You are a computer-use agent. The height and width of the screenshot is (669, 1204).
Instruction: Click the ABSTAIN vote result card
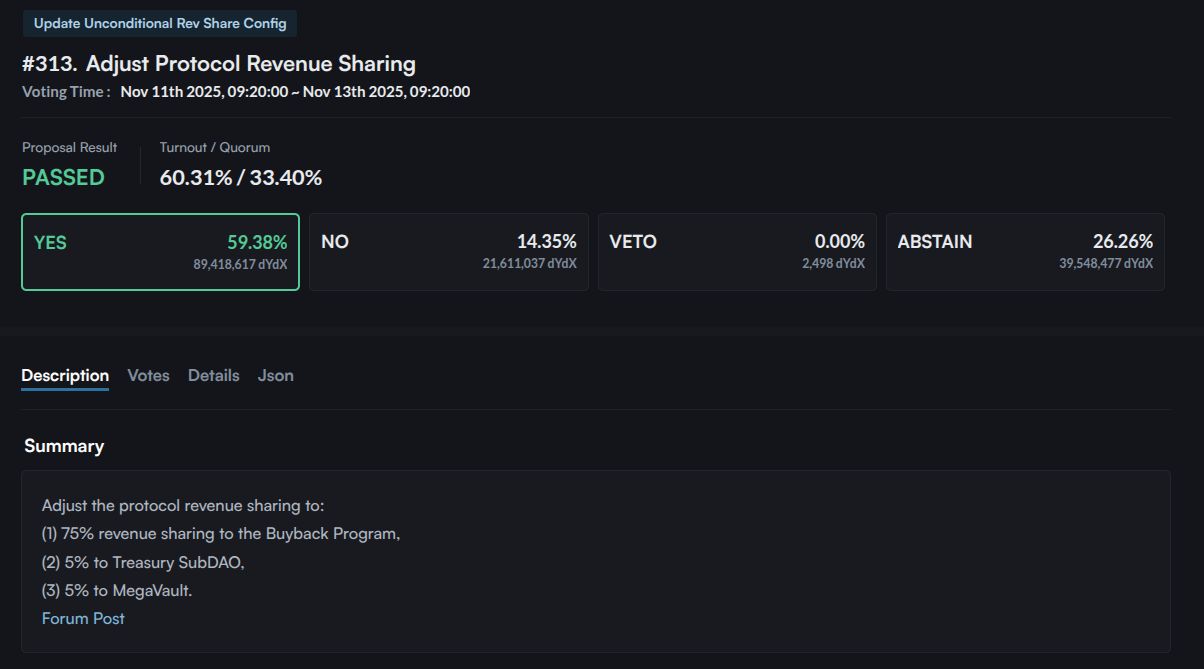1024,251
